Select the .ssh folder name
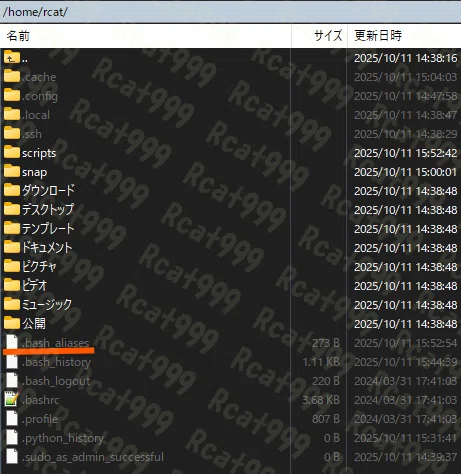 (32, 134)
